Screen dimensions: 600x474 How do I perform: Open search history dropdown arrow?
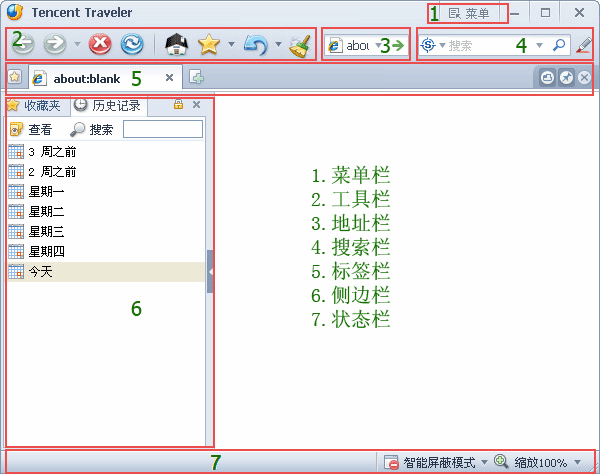539,46
